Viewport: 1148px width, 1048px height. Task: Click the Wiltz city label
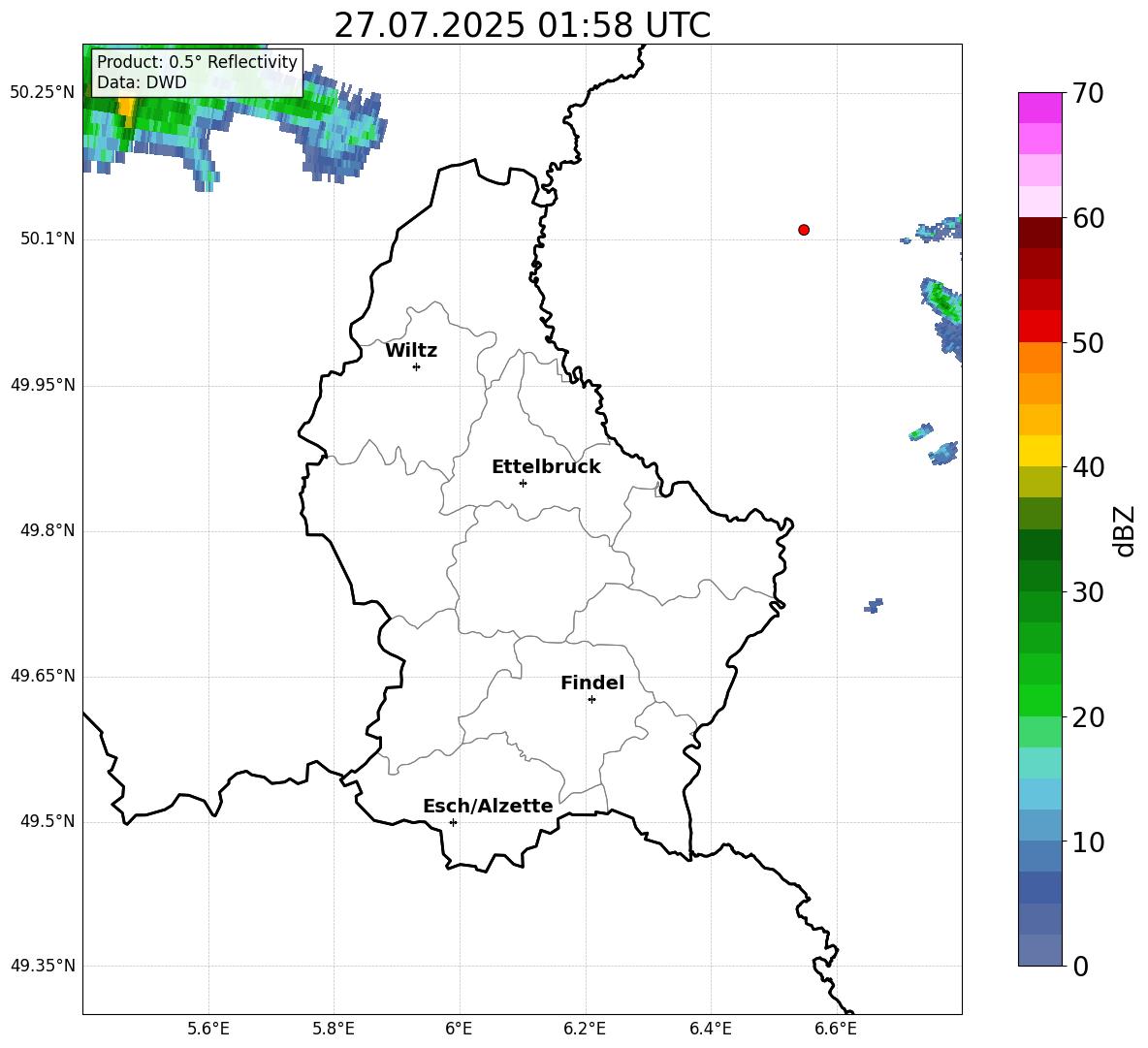click(411, 351)
